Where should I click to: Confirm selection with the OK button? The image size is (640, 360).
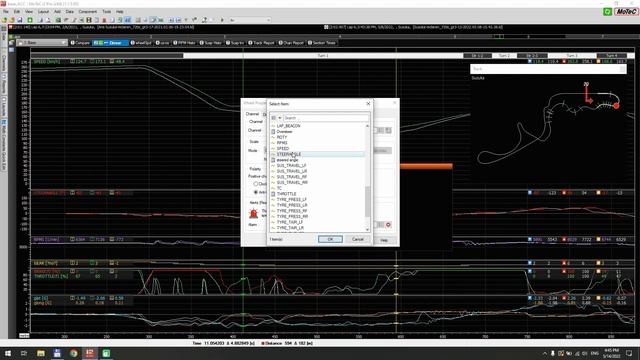pyautogui.click(x=330, y=239)
